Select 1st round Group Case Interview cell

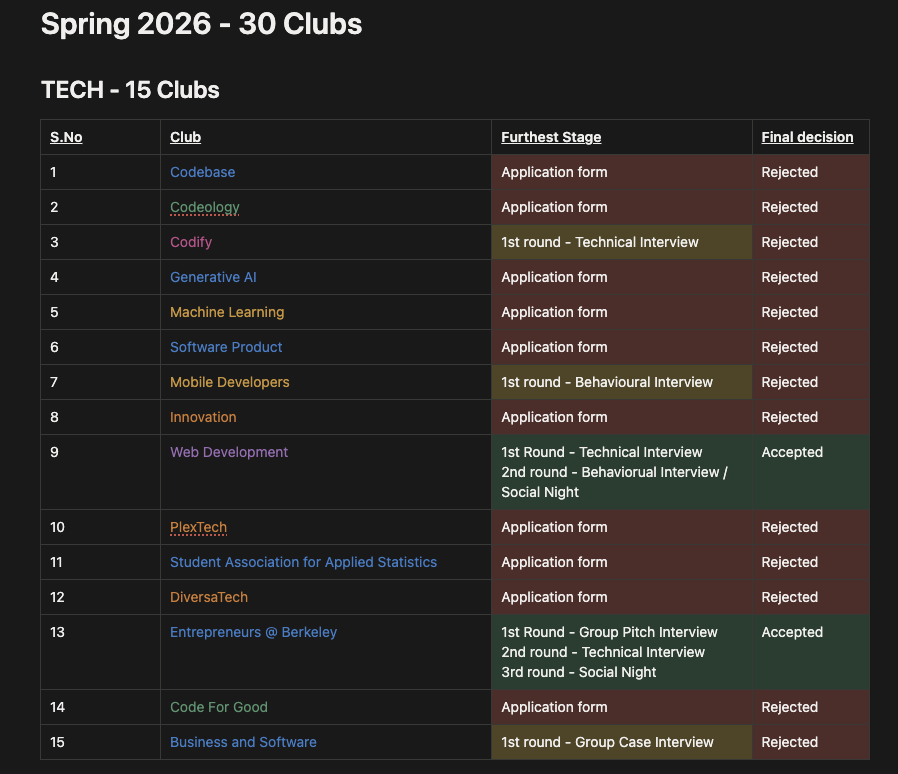(621, 742)
